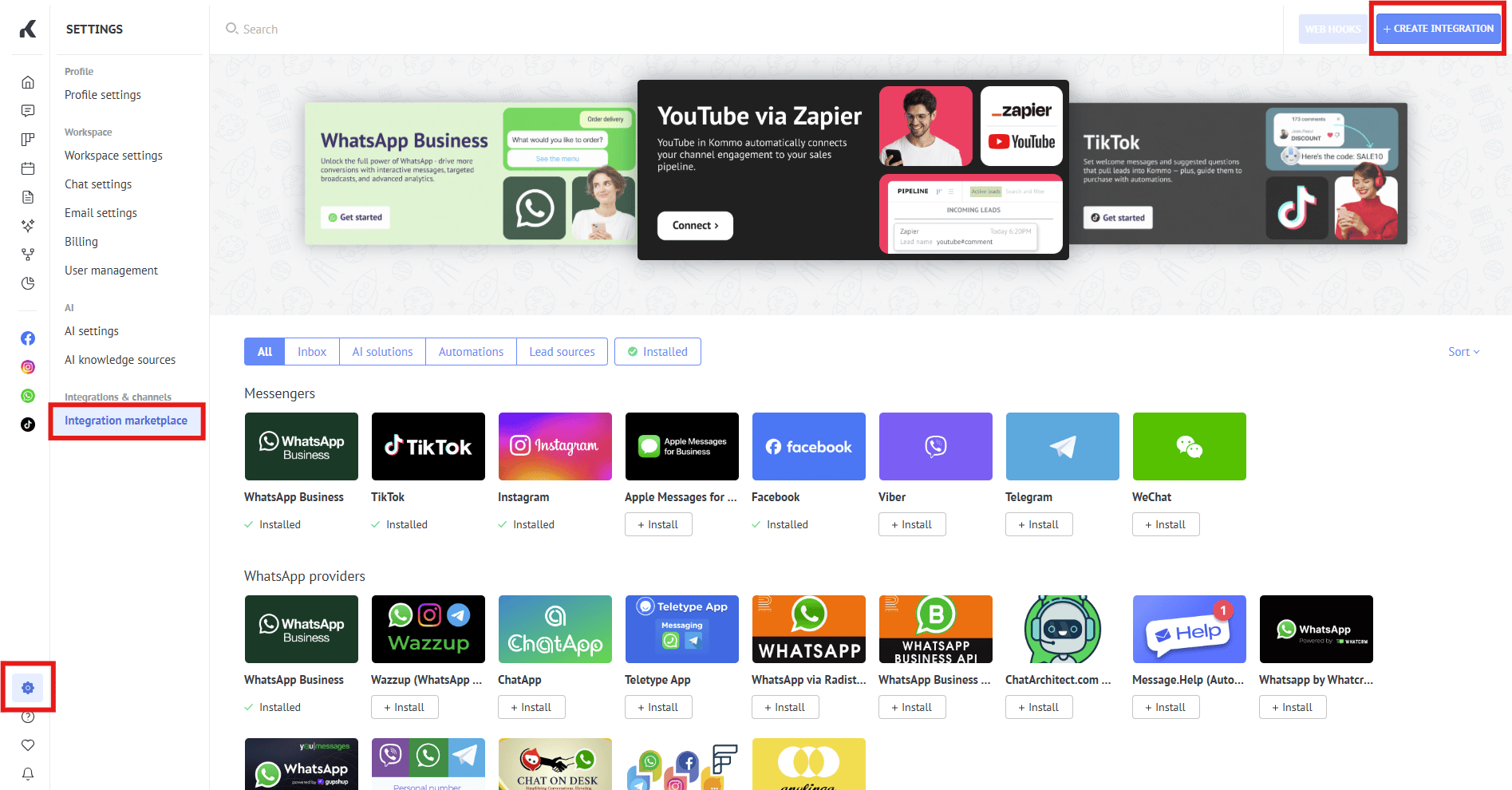Open Chat settings
Screen dimensions: 1512x790
(98, 184)
